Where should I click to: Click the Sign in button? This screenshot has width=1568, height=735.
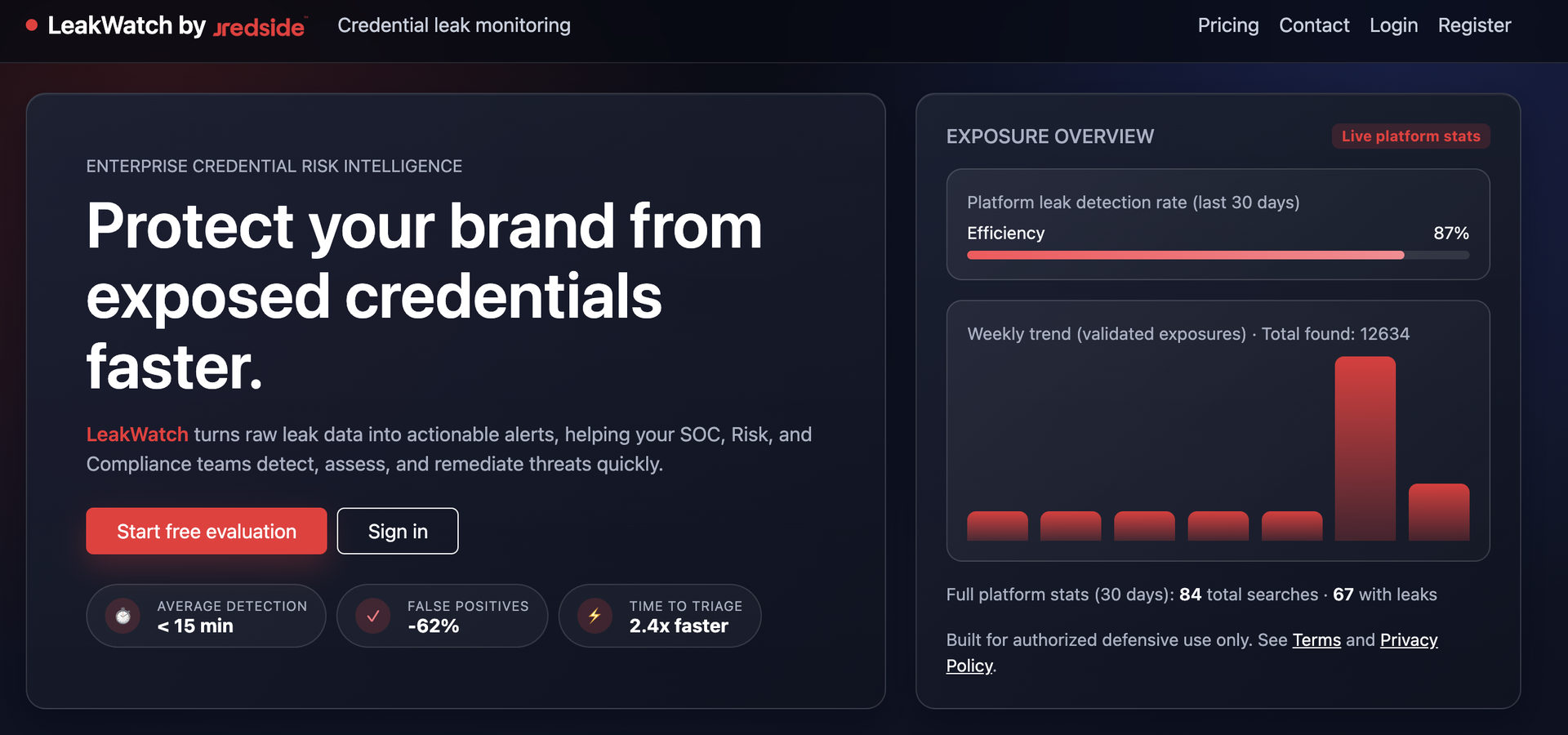tap(398, 531)
